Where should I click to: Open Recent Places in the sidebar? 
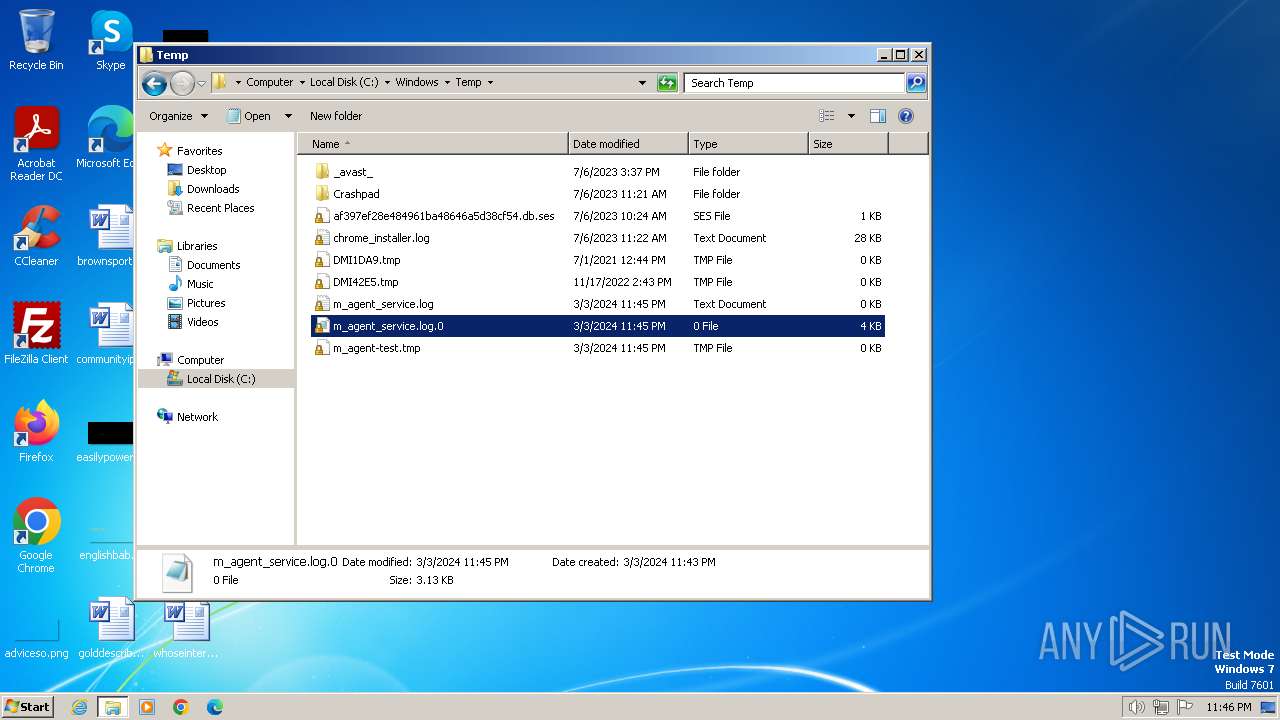pyautogui.click(x=220, y=208)
